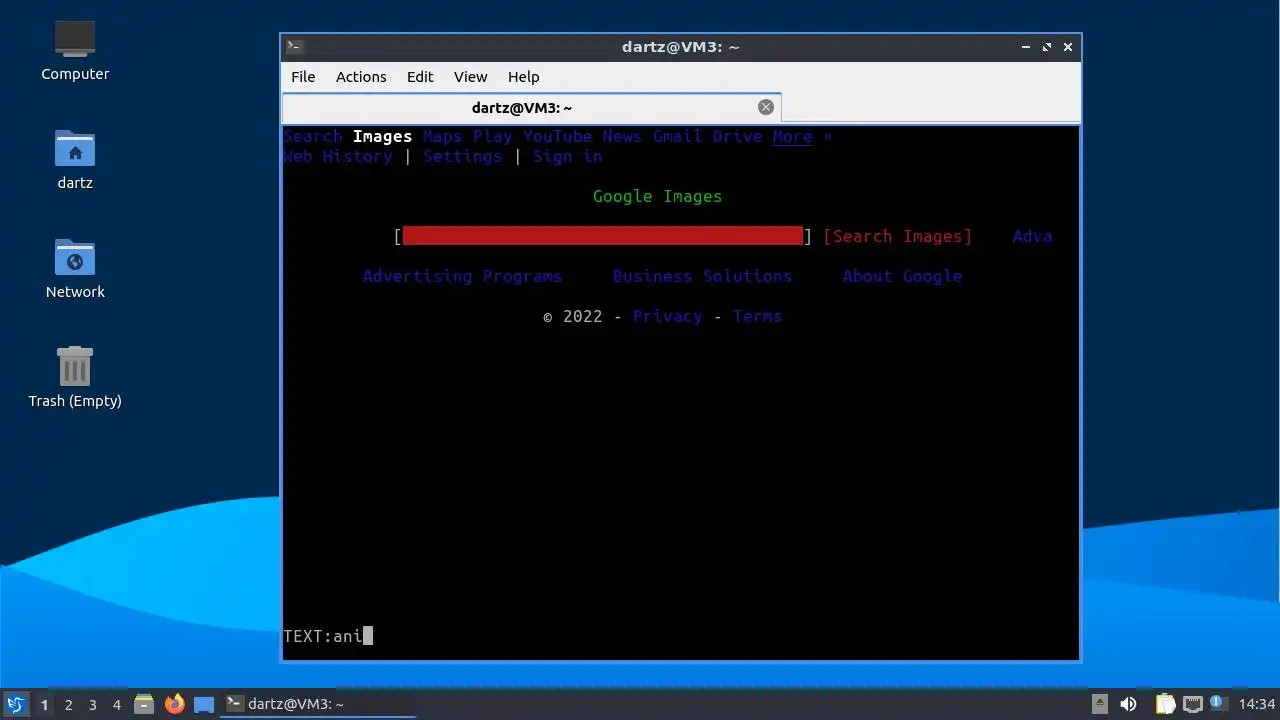Viewport: 1280px width, 720px height.
Task: Click the Advertising Programs link
Action: pyautogui.click(x=462, y=276)
